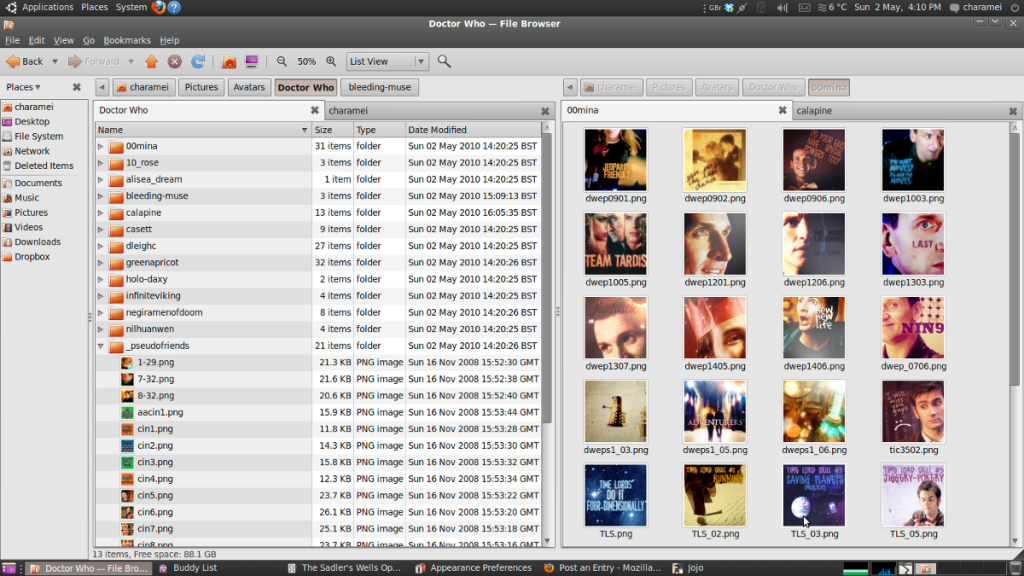The image size is (1024, 576).
Task: Open the volume control icon
Action: click(782, 7)
